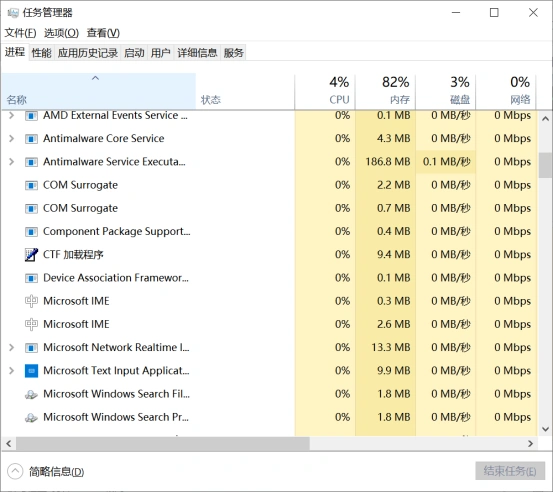Sort by the 名称 column header
The width and height of the screenshot is (553, 493).
[x=99, y=91]
